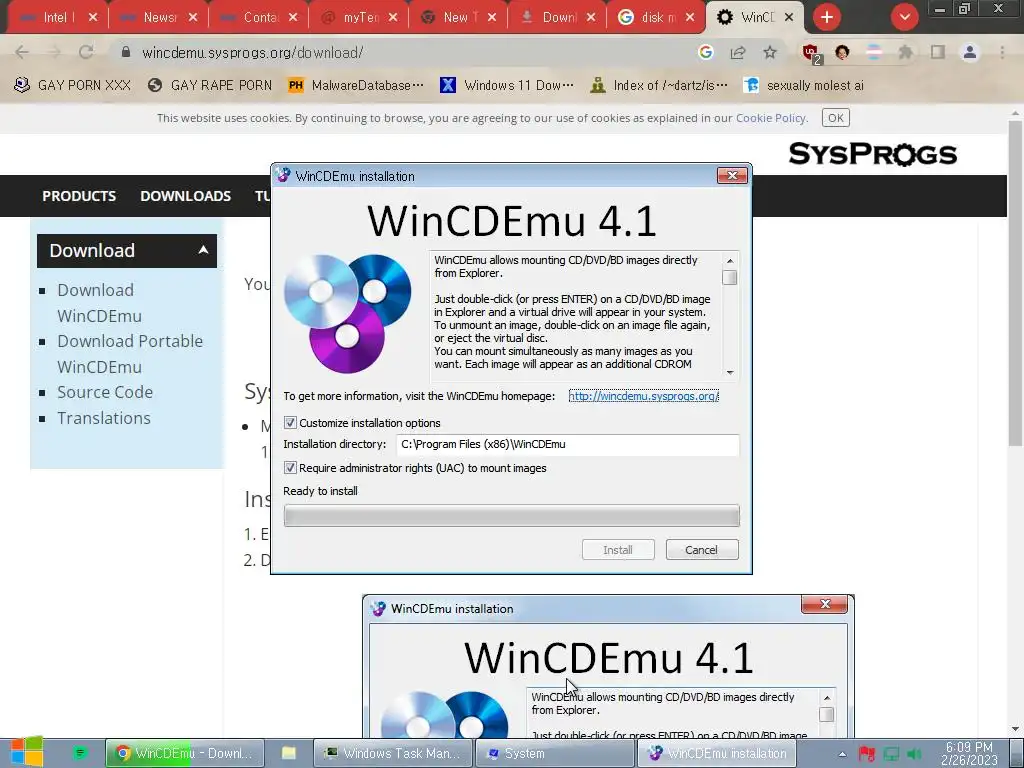Screen dimensions: 1024x768
Task: Cancel the WinCDEmu installation
Action: pos(702,550)
